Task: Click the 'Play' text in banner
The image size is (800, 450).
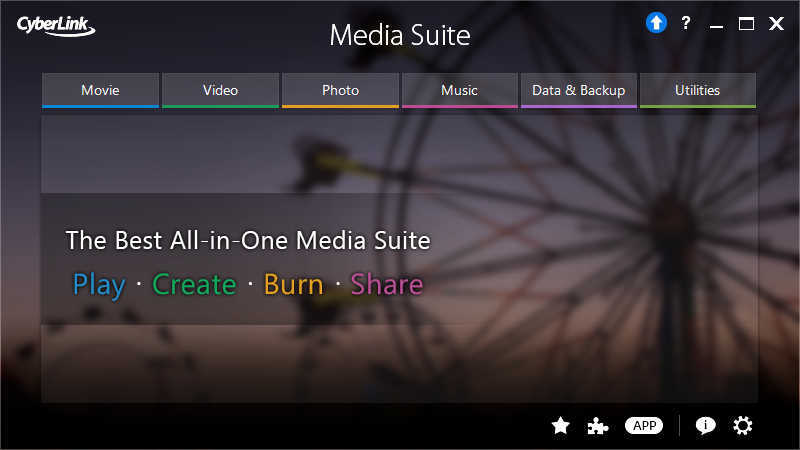Action: [x=99, y=285]
